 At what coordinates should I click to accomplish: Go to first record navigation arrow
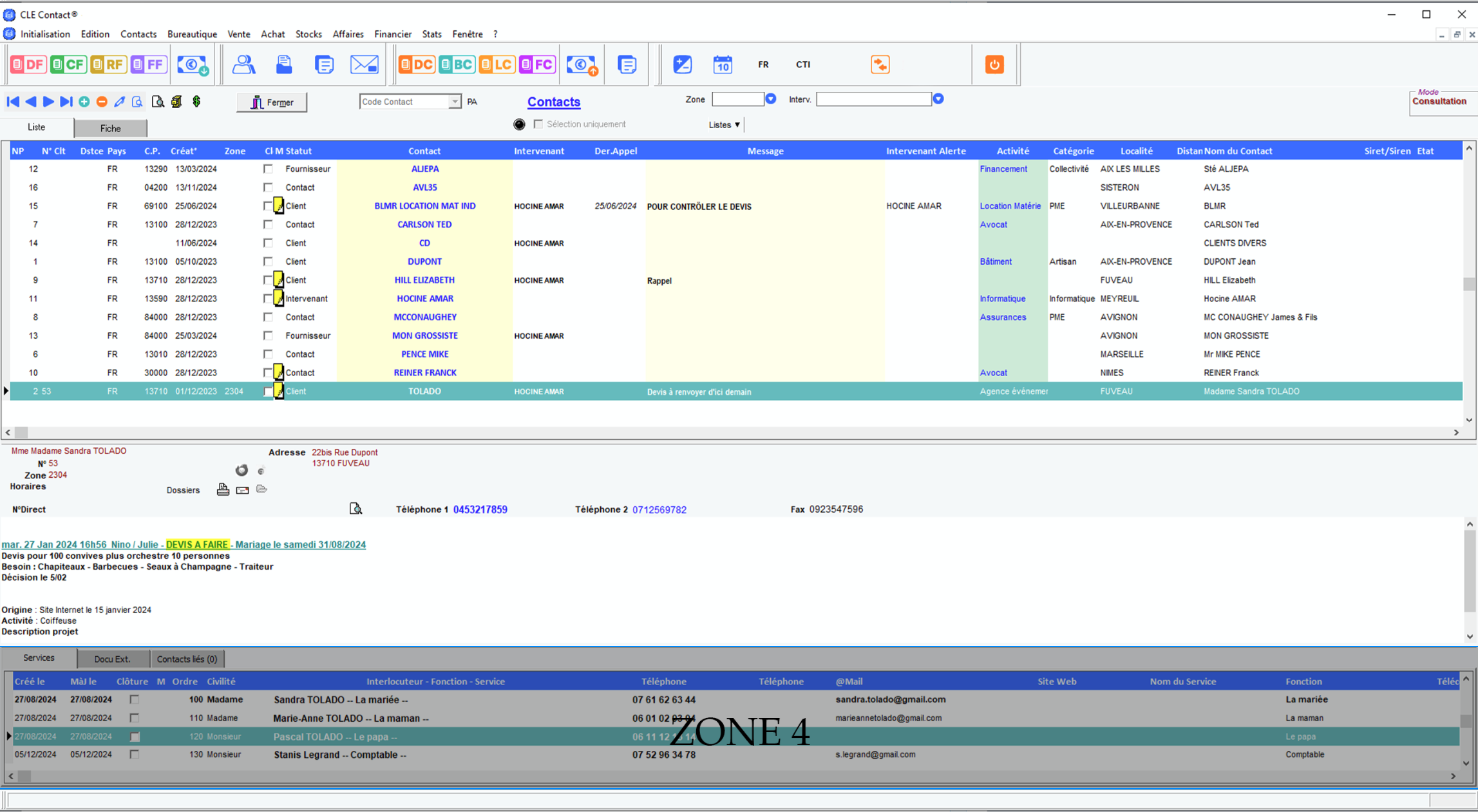tap(13, 102)
